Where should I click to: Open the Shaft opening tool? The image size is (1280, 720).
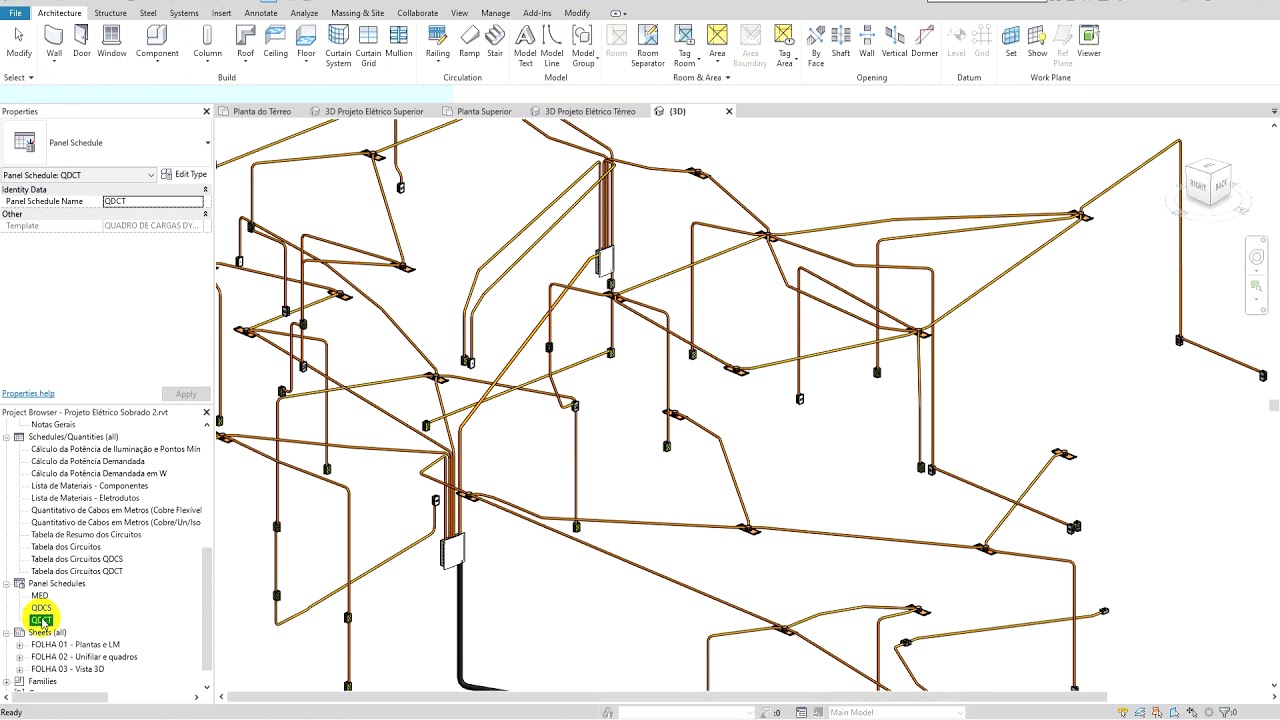click(841, 42)
